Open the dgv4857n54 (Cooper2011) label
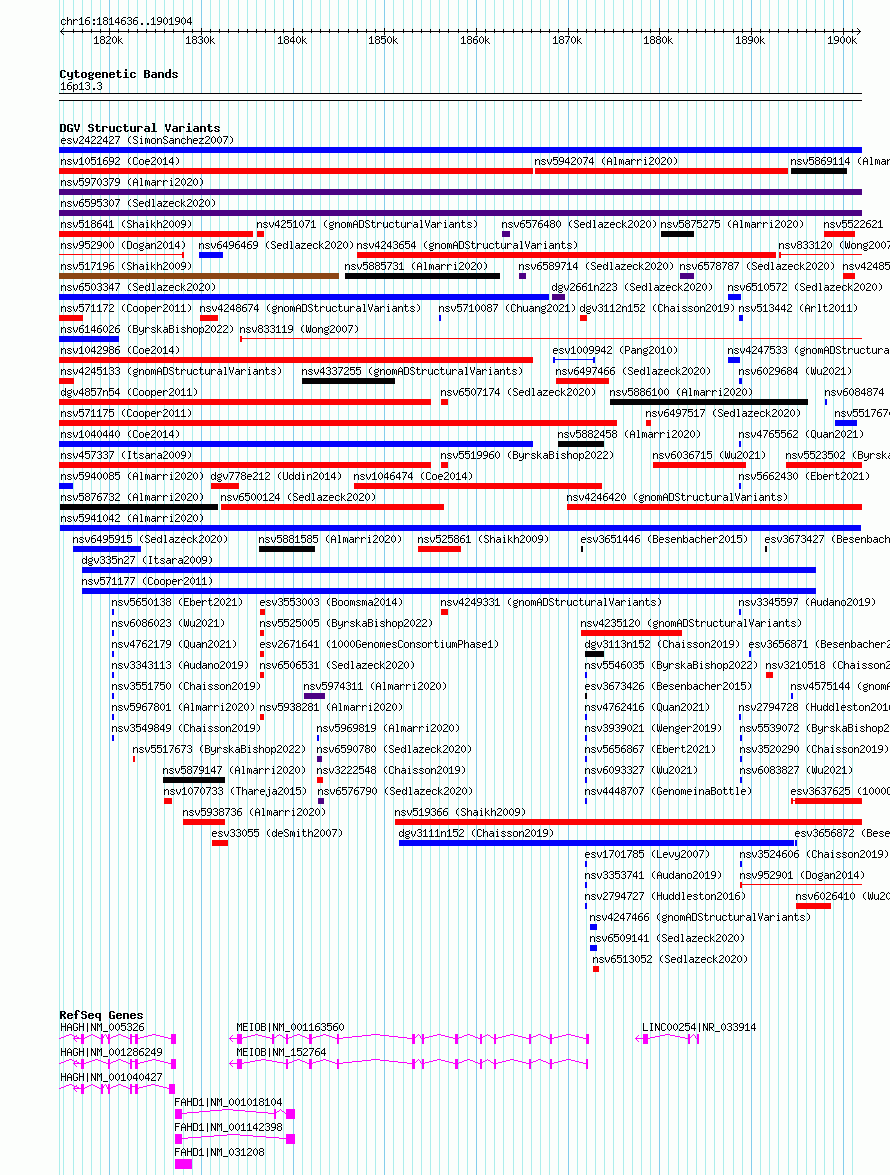The width and height of the screenshot is (890, 1175). (x=129, y=392)
